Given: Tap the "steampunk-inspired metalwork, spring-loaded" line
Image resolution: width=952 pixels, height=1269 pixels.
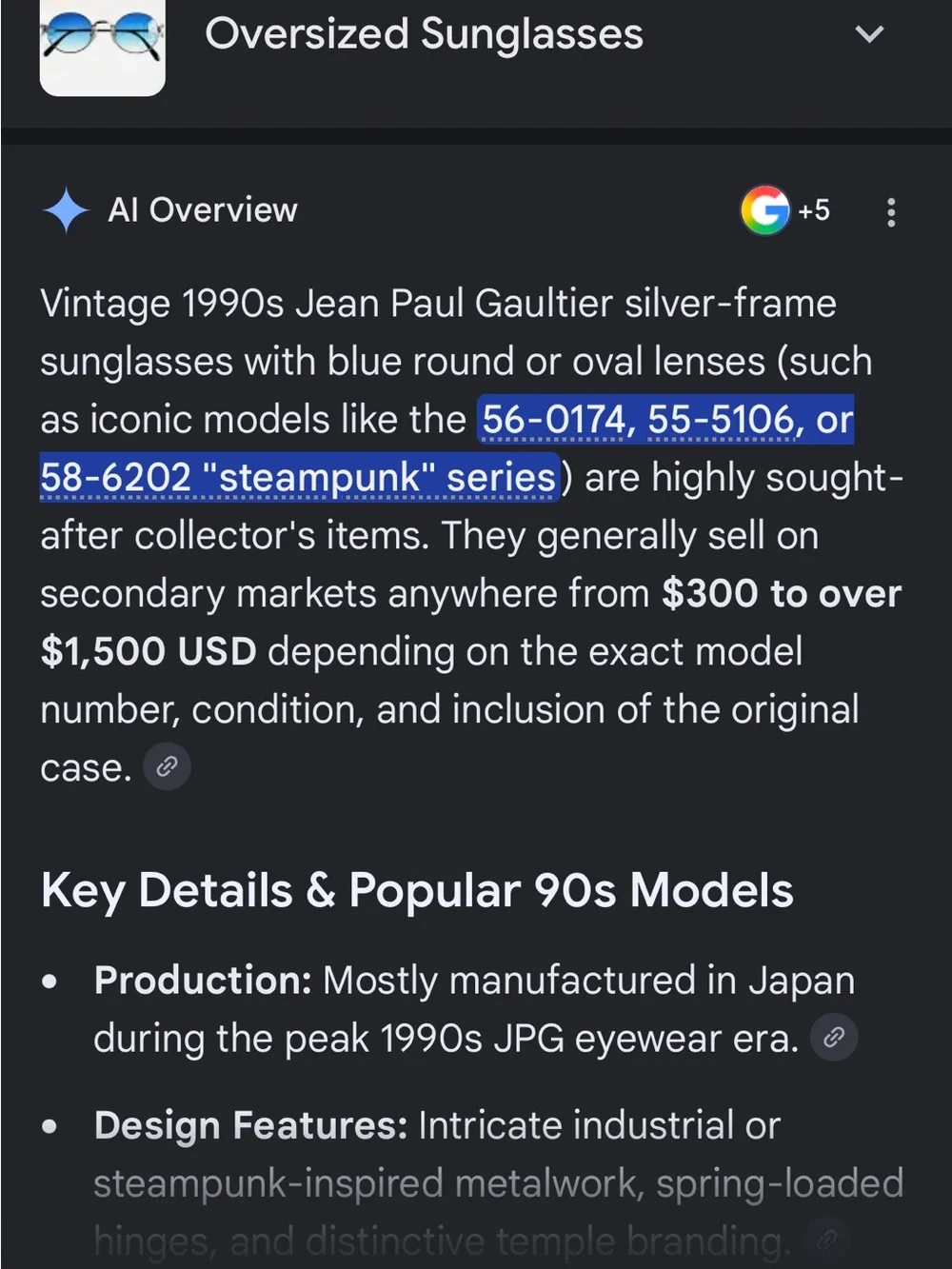Looking at the screenshot, I should [x=498, y=1183].
